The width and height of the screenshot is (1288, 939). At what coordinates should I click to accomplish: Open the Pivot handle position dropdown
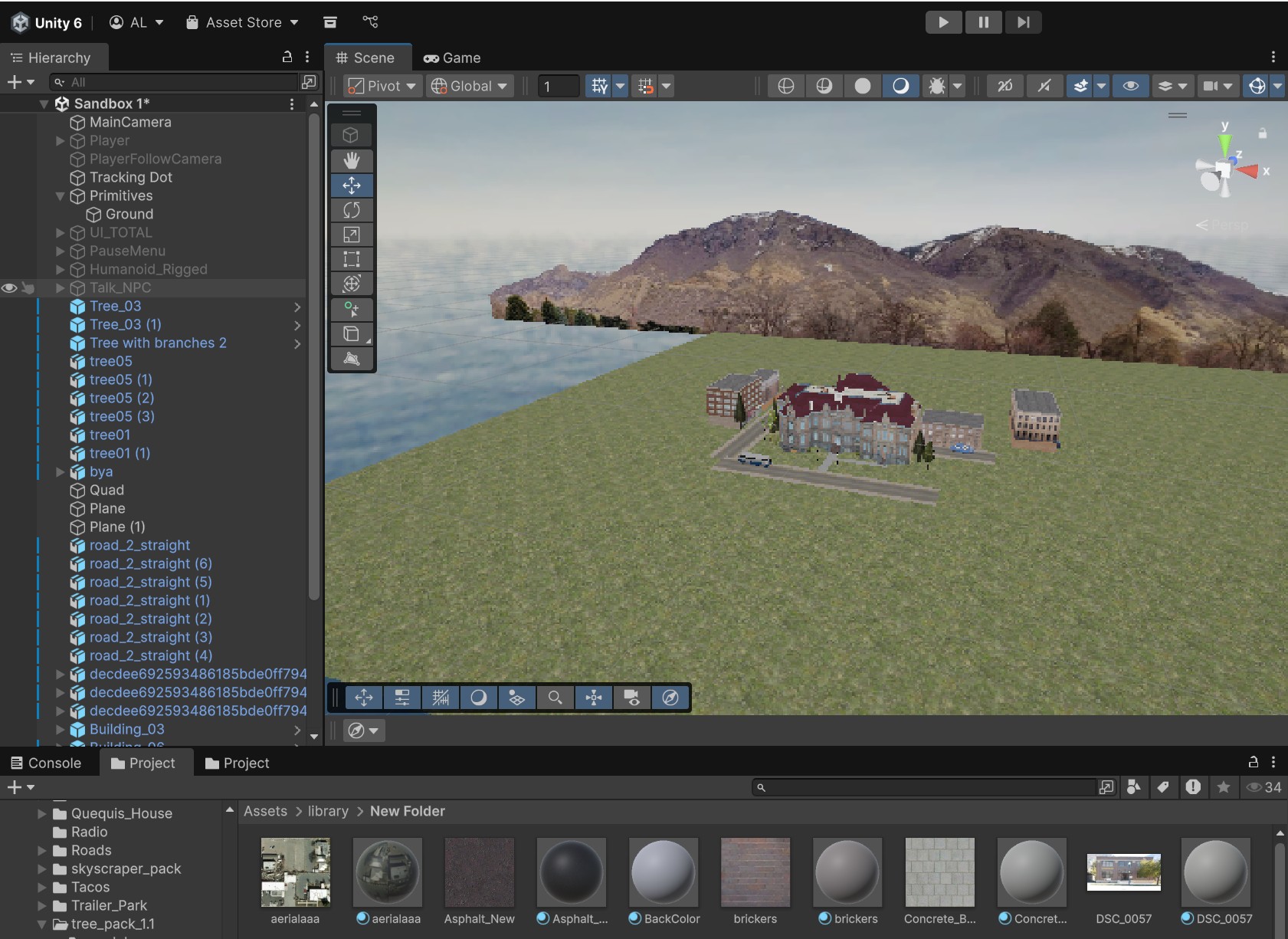tap(382, 86)
